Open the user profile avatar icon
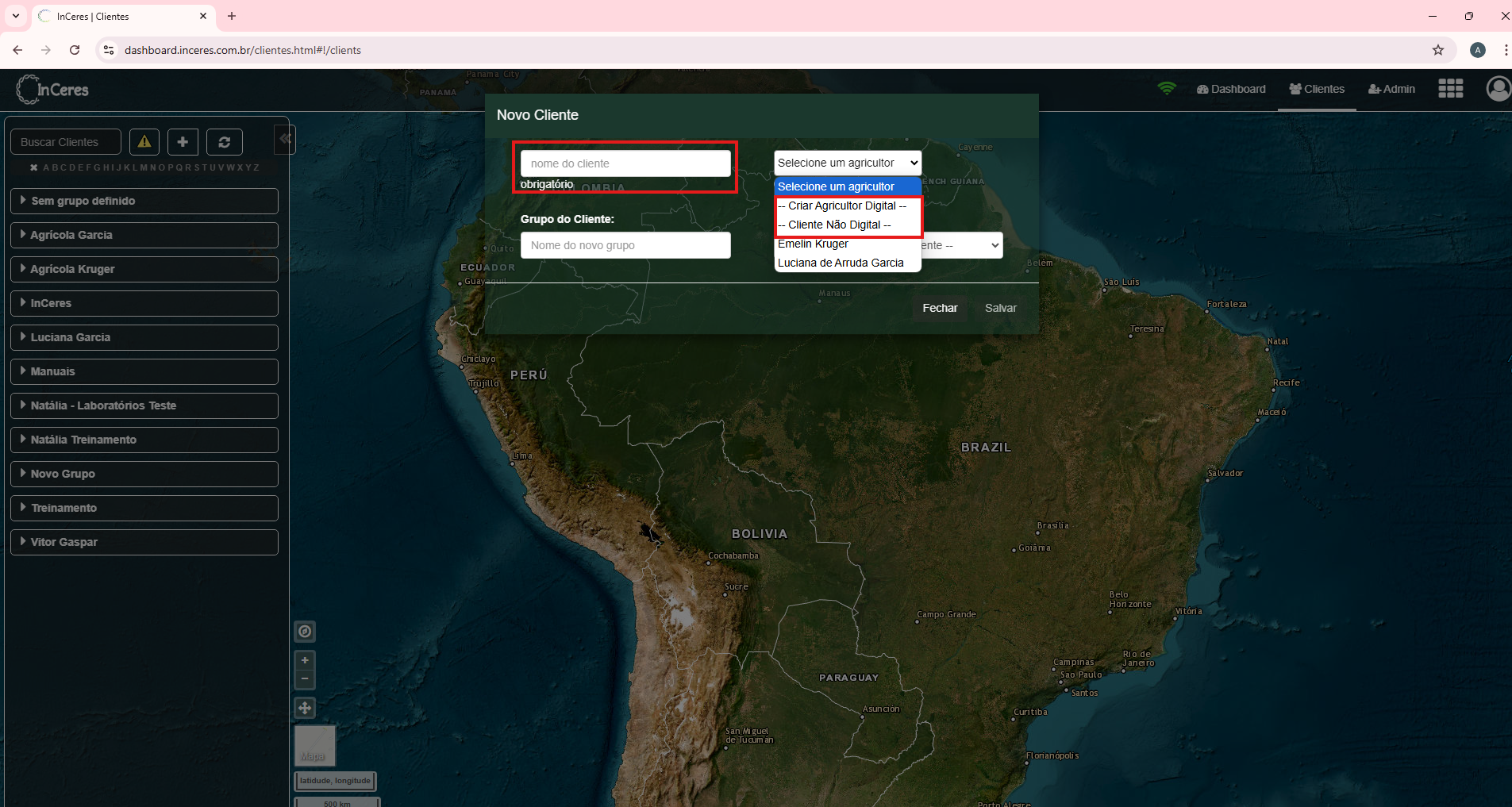1512x807 pixels. pos(1499,89)
